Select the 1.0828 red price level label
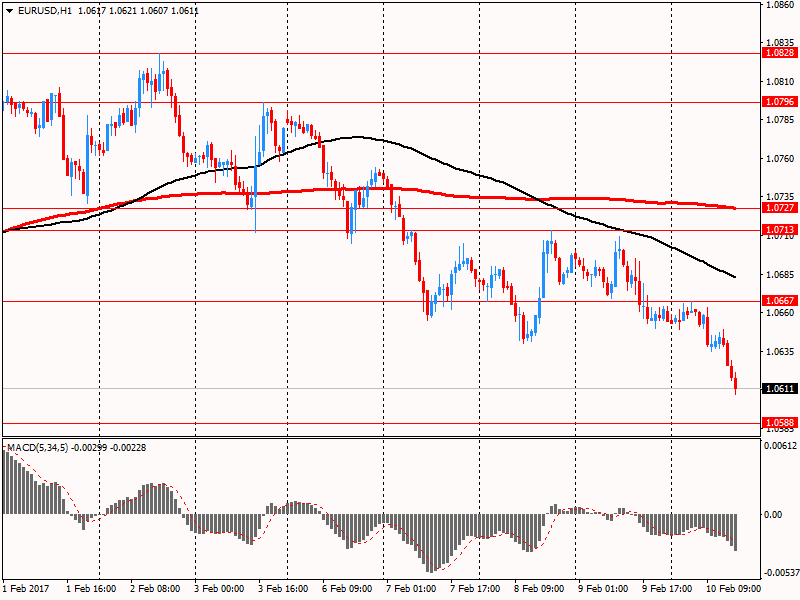Image resolution: width=800 pixels, height=600 pixels. click(779, 53)
